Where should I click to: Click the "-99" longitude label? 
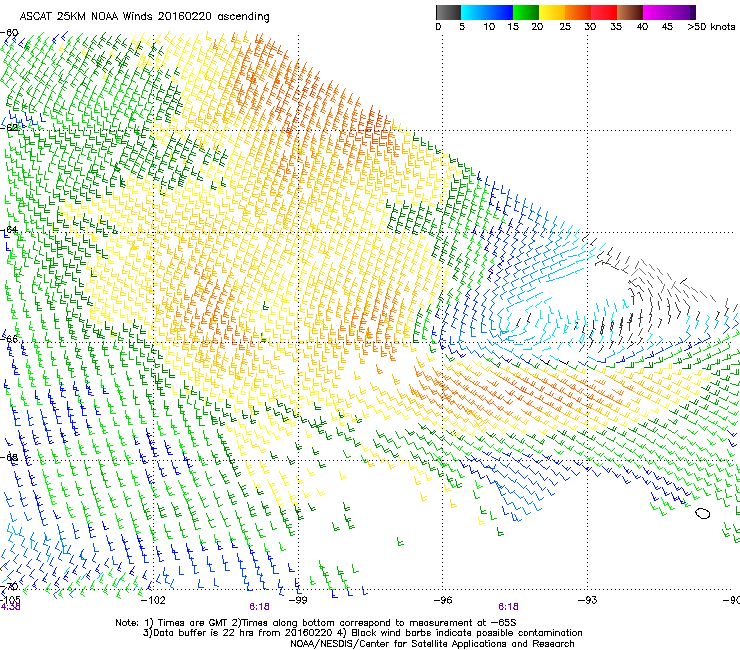click(x=298, y=600)
